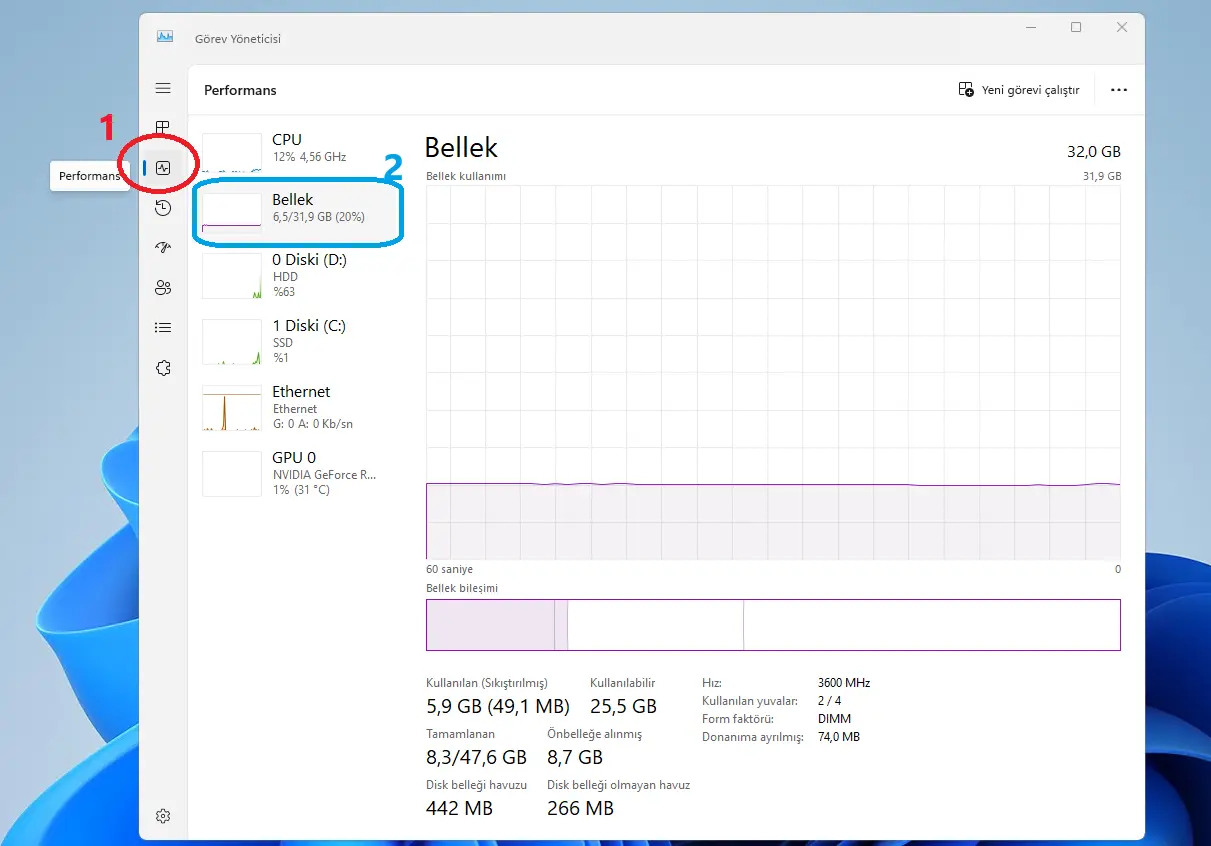1211x846 pixels.
Task: Open the Services puzzle icon page
Action: pyautogui.click(x=163, y=368)
